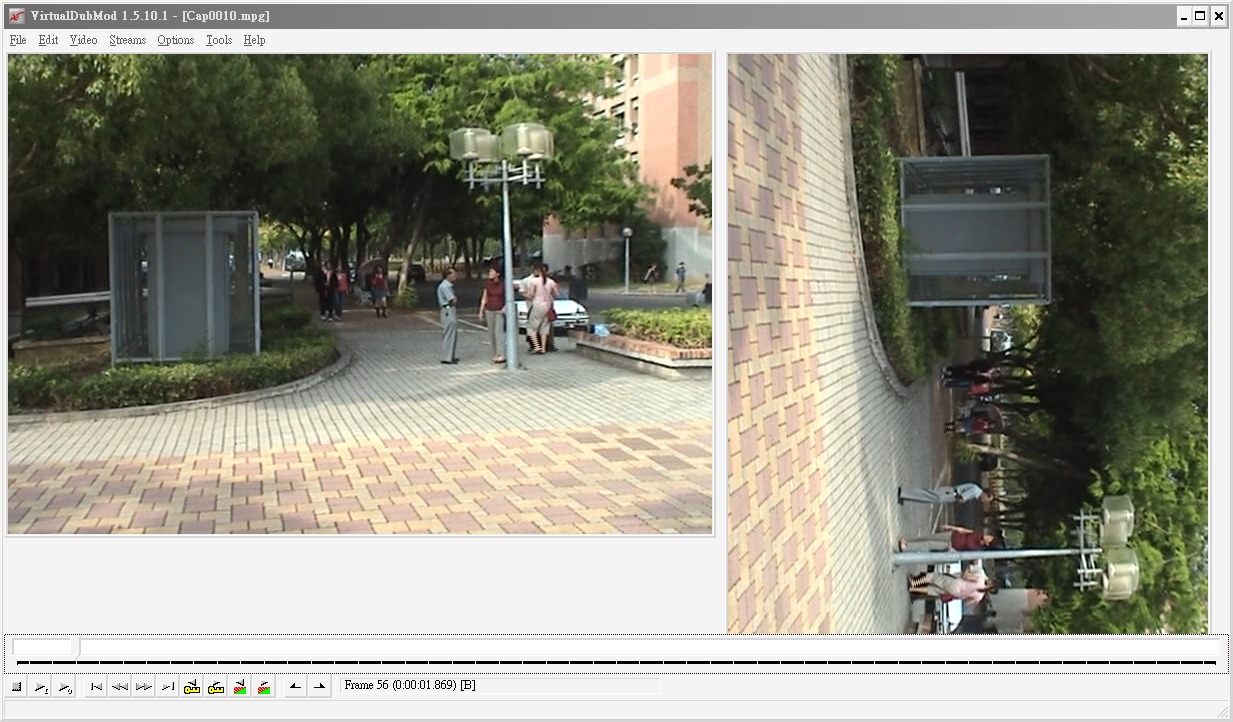This screenshot has height=722, width=1233.
Task: Click the input video preview pane
Action: click(360, 294)
